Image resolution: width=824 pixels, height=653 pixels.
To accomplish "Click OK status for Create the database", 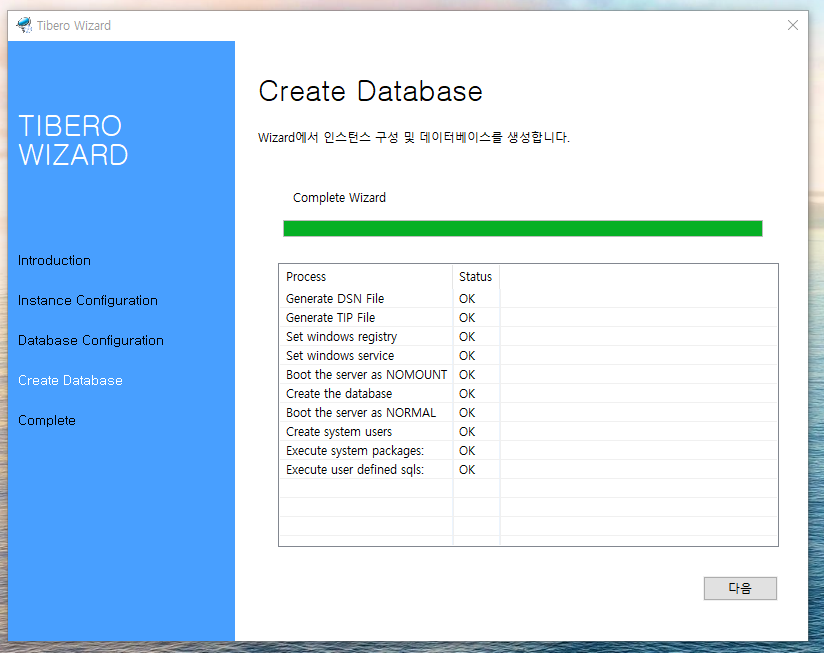I will coord(467,393).
